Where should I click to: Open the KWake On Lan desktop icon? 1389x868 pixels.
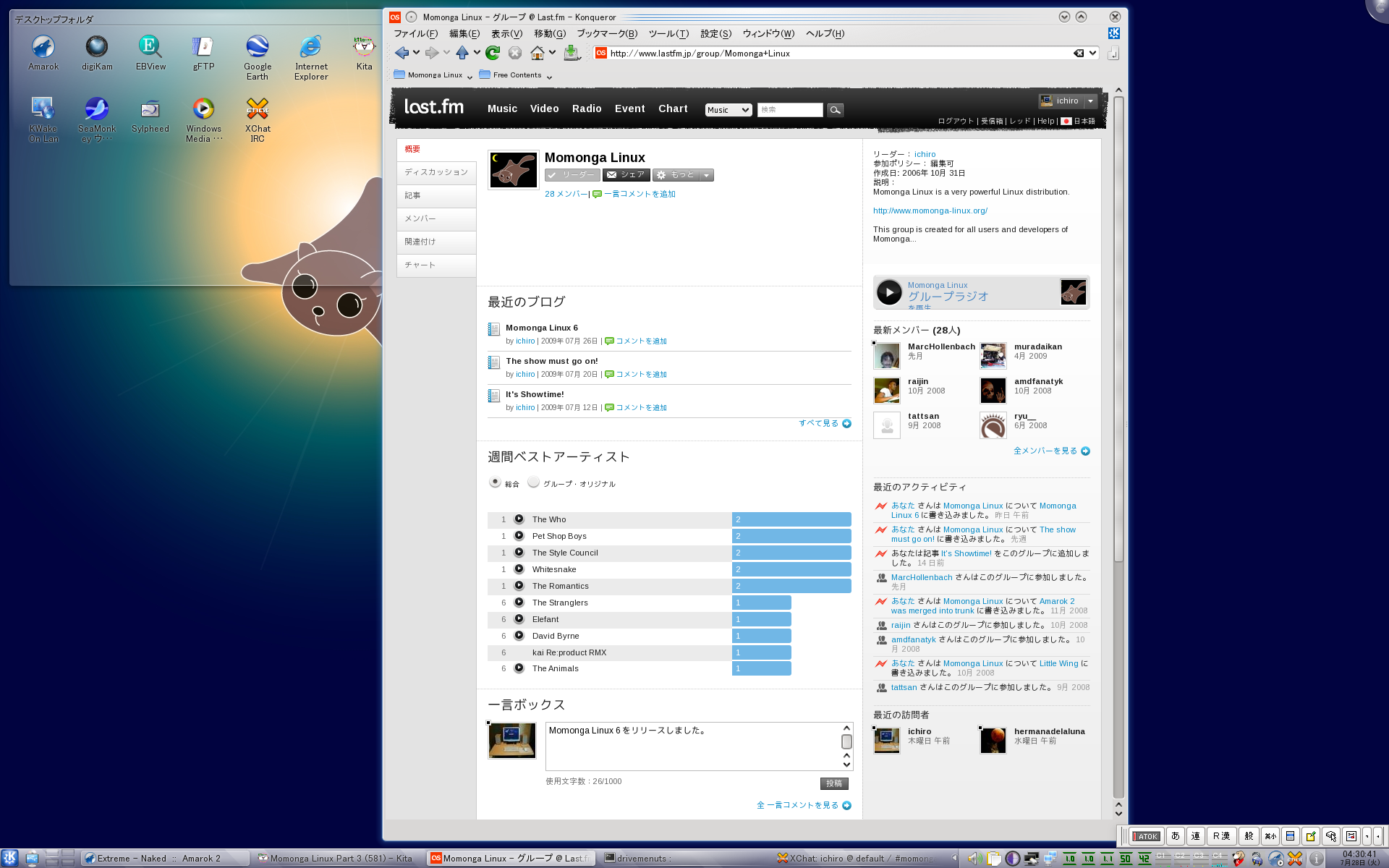tap(43, 119)
